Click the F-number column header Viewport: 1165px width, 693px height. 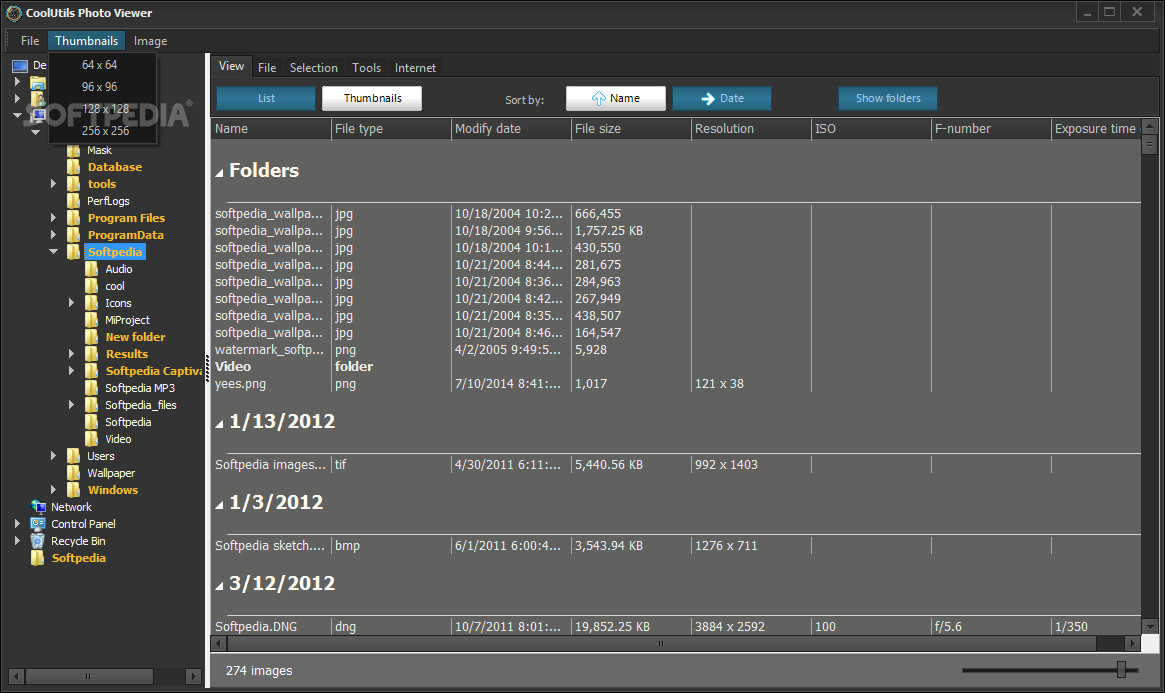[991, 128]
